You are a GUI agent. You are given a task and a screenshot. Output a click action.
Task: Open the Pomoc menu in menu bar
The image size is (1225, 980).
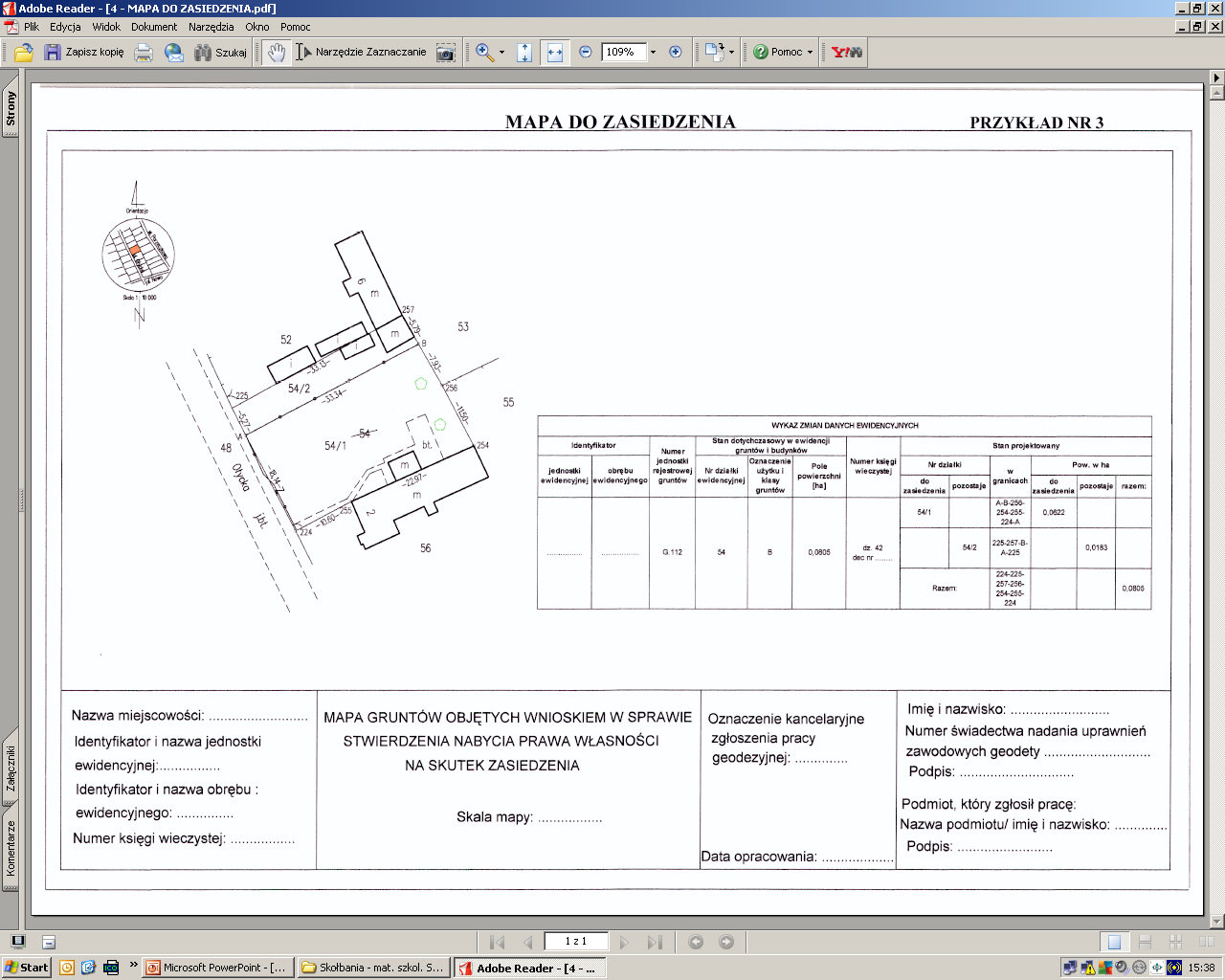[296, 27]
